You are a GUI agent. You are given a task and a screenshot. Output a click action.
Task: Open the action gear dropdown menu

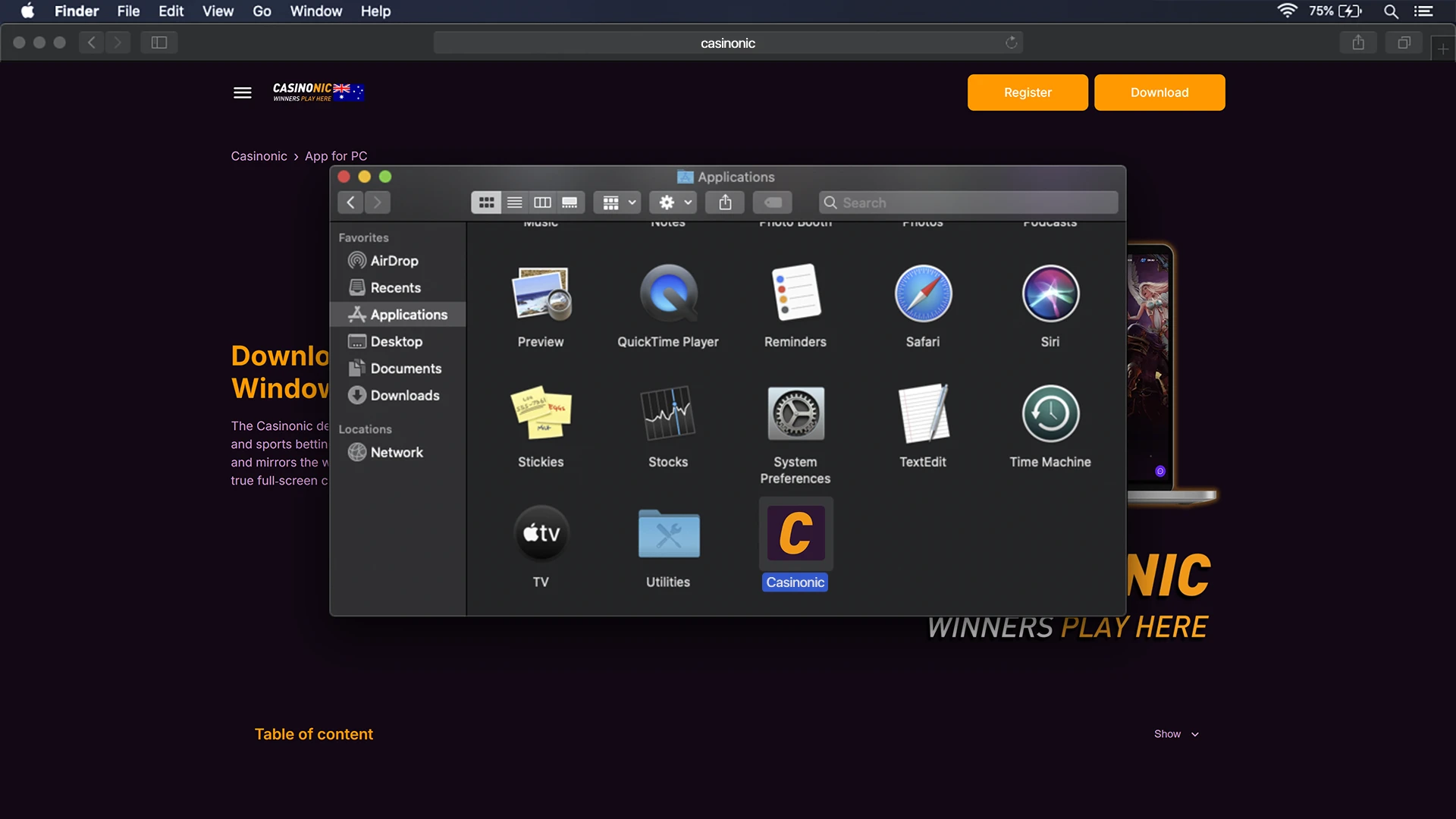tap(672, 202)
